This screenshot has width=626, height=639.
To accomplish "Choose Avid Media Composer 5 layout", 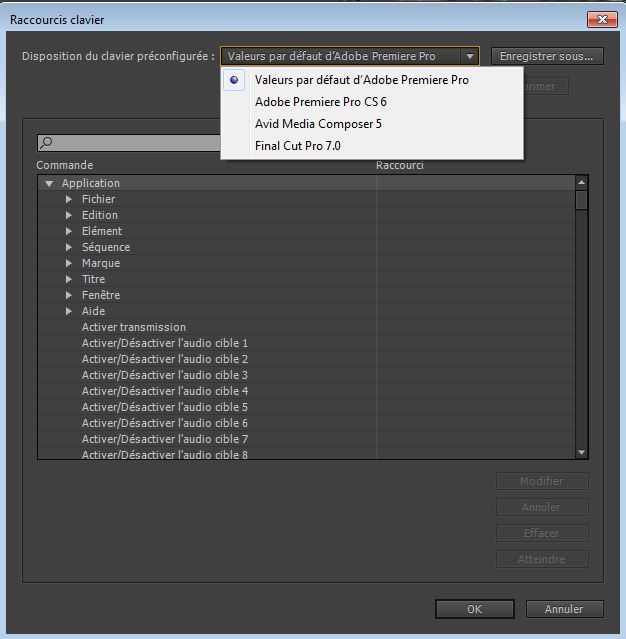I will 318,124.
